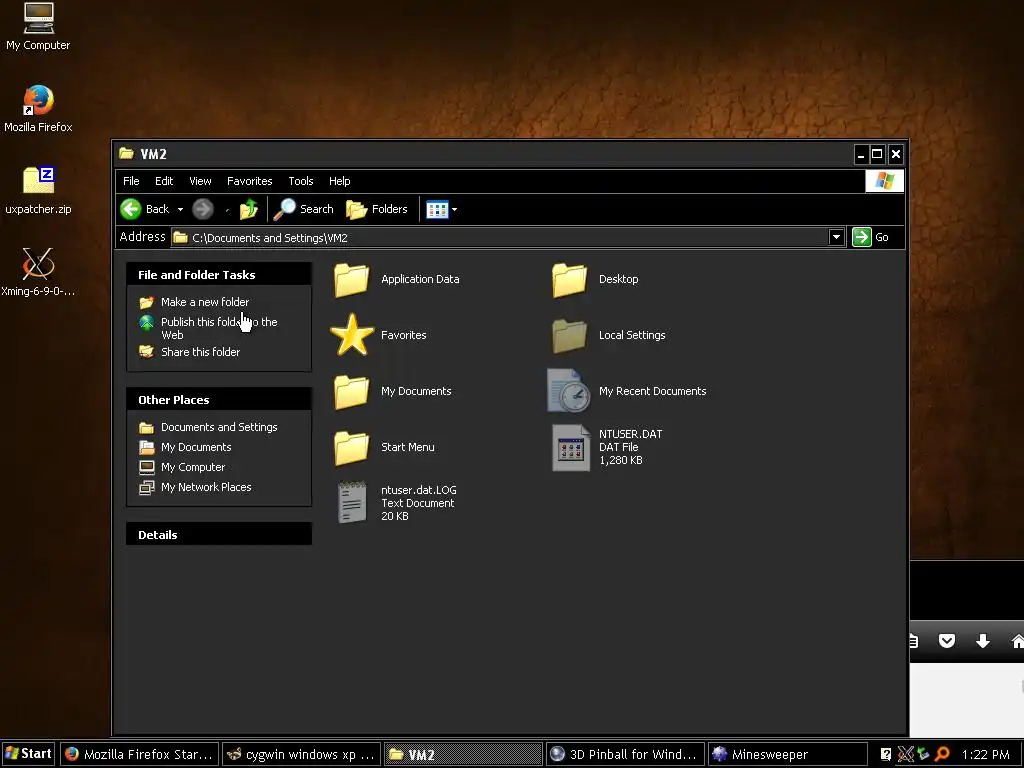Click Share this folder link
Screen dimensions: 1024x768
(200, 351)
